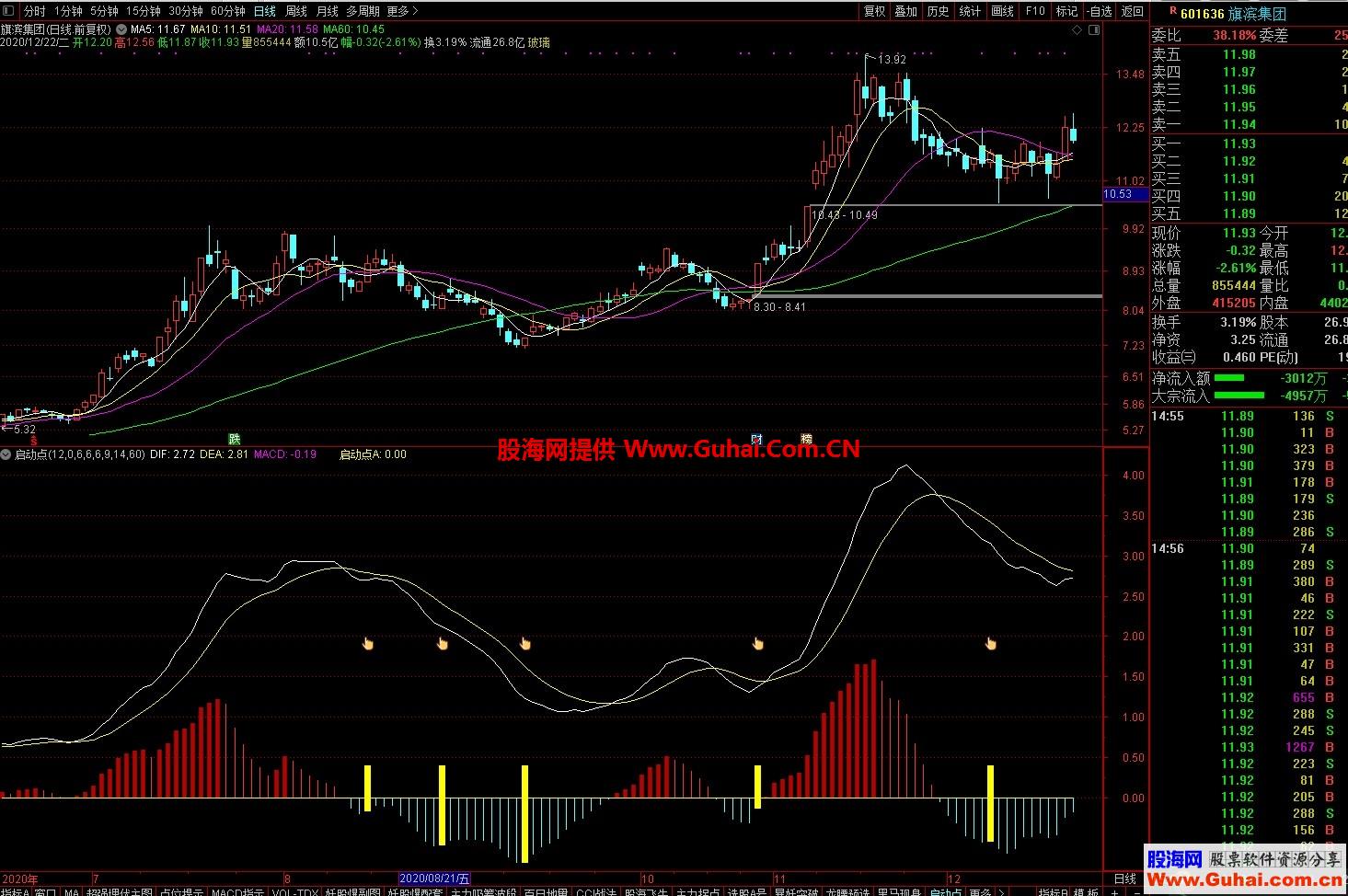This screenshot has width=1348, height=896.
Task: Click the 财 info marker under price chart
Action: click(756, 439)
